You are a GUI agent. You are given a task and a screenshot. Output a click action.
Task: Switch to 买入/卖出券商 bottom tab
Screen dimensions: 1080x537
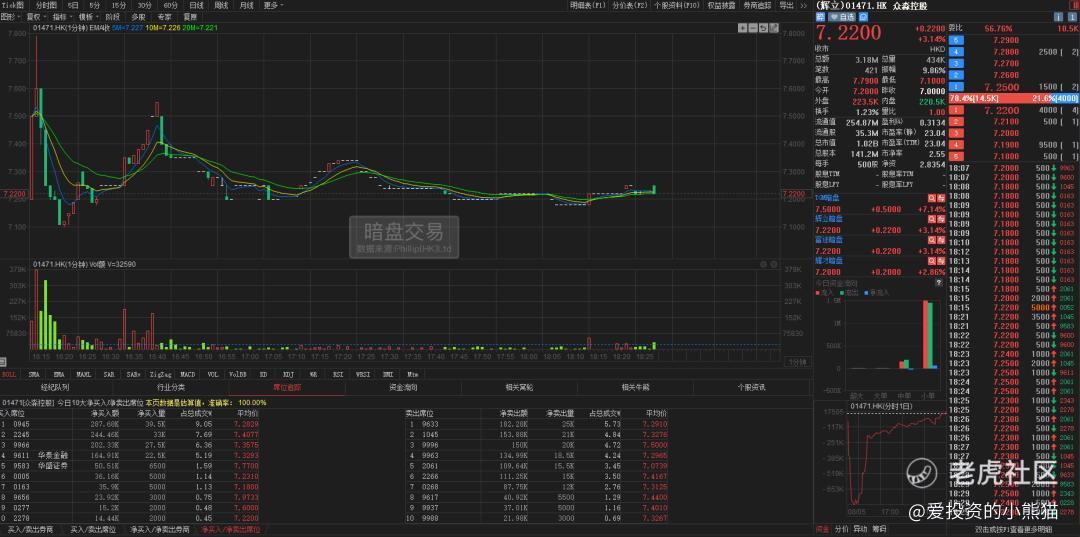click(32, 529)
